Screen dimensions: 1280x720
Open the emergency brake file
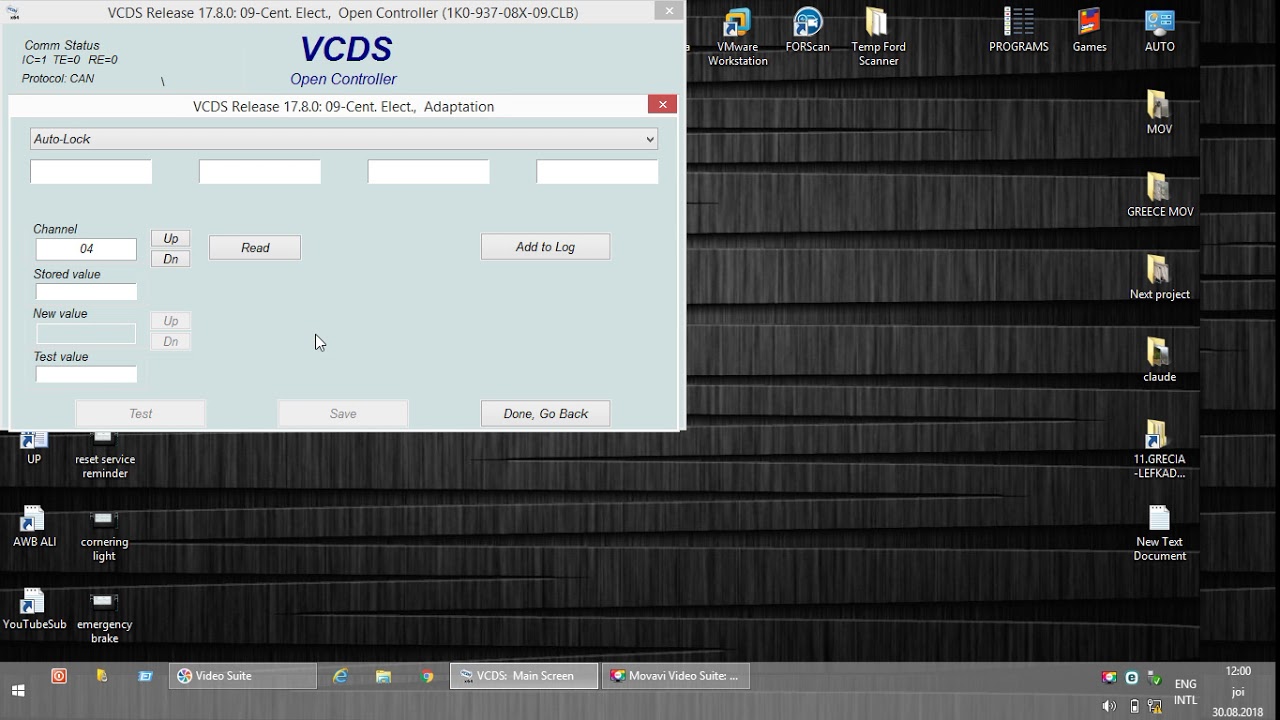[x=104, y=617]
